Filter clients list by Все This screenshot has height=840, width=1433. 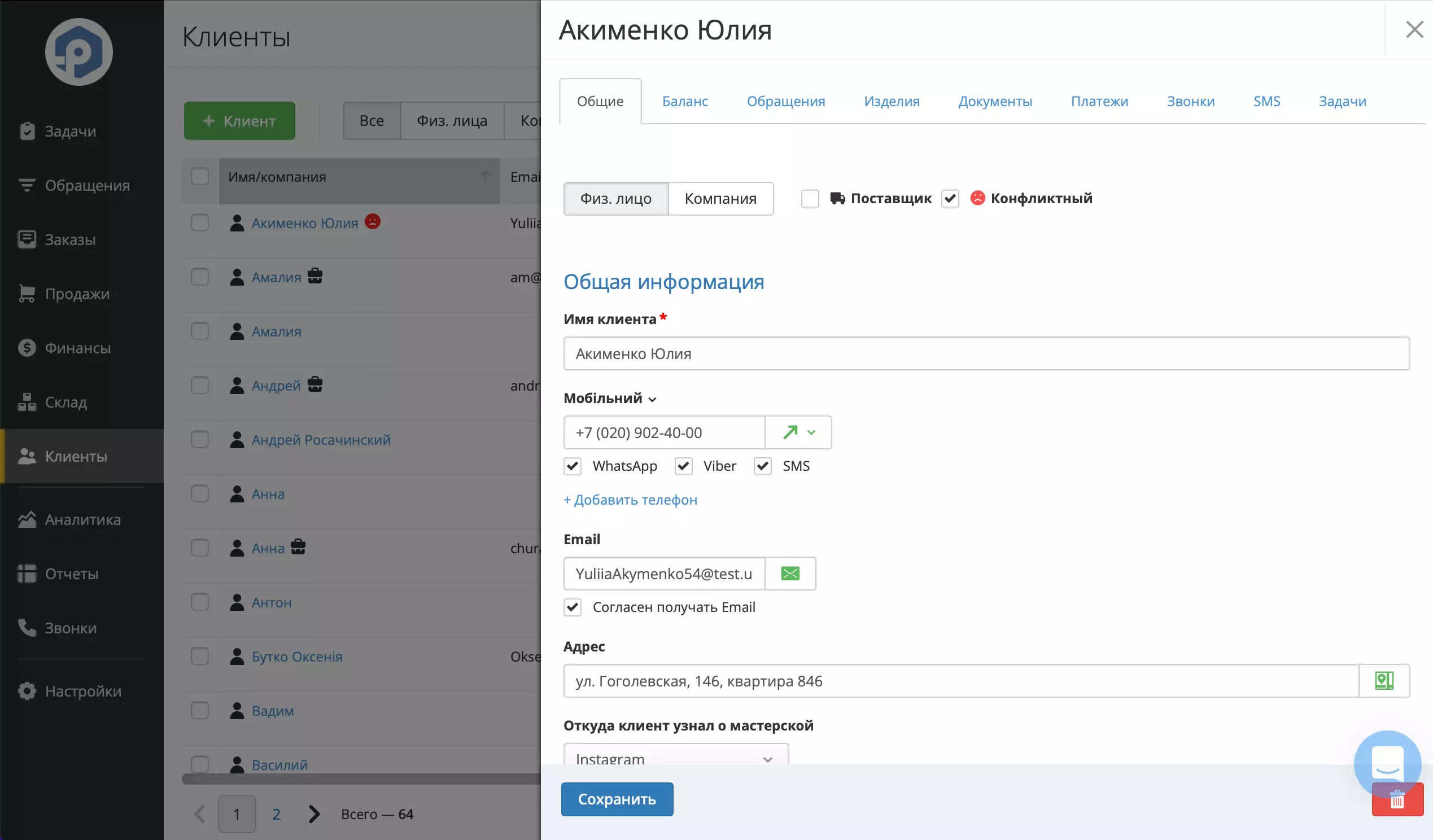point(372,121)
